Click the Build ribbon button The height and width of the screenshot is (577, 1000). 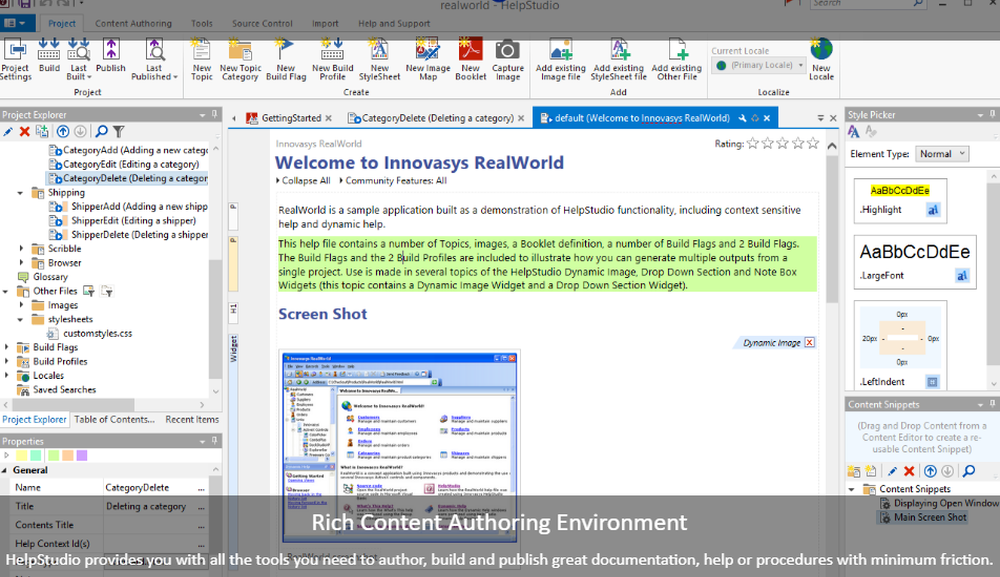(49, 55)
